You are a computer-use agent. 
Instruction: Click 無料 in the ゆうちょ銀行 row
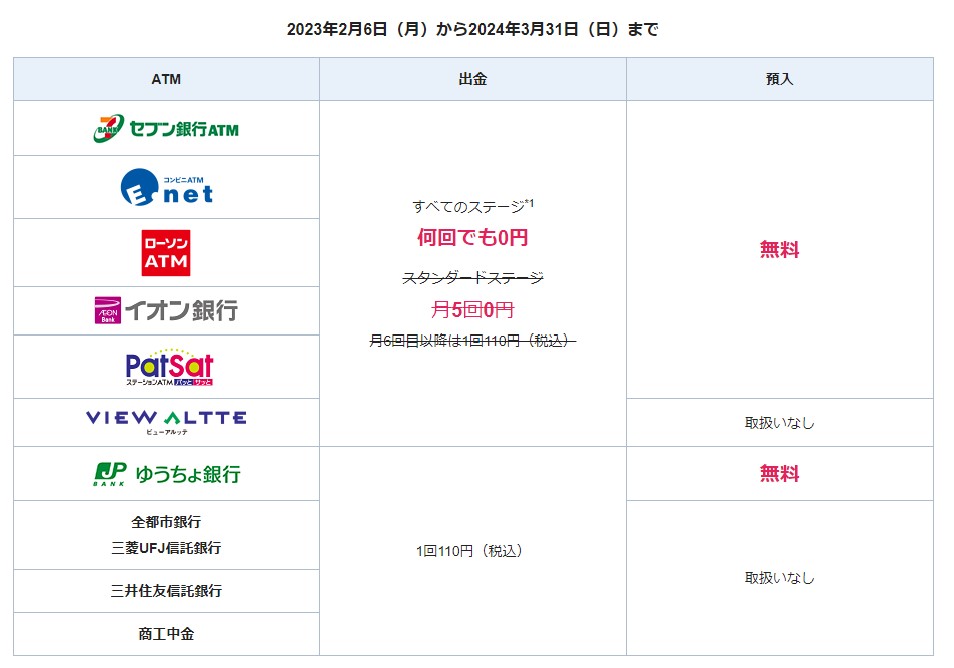(779, 473)
